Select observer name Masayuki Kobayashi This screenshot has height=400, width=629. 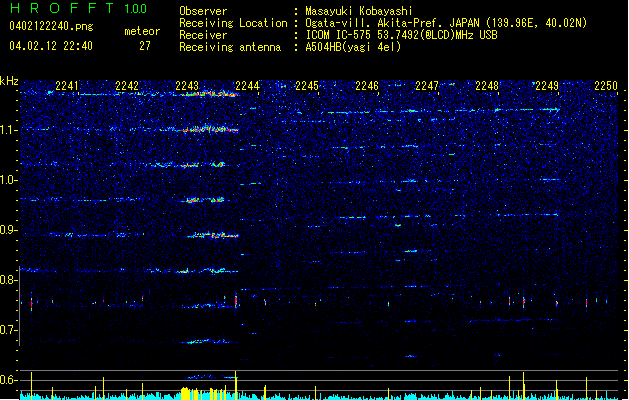(359, 11)
